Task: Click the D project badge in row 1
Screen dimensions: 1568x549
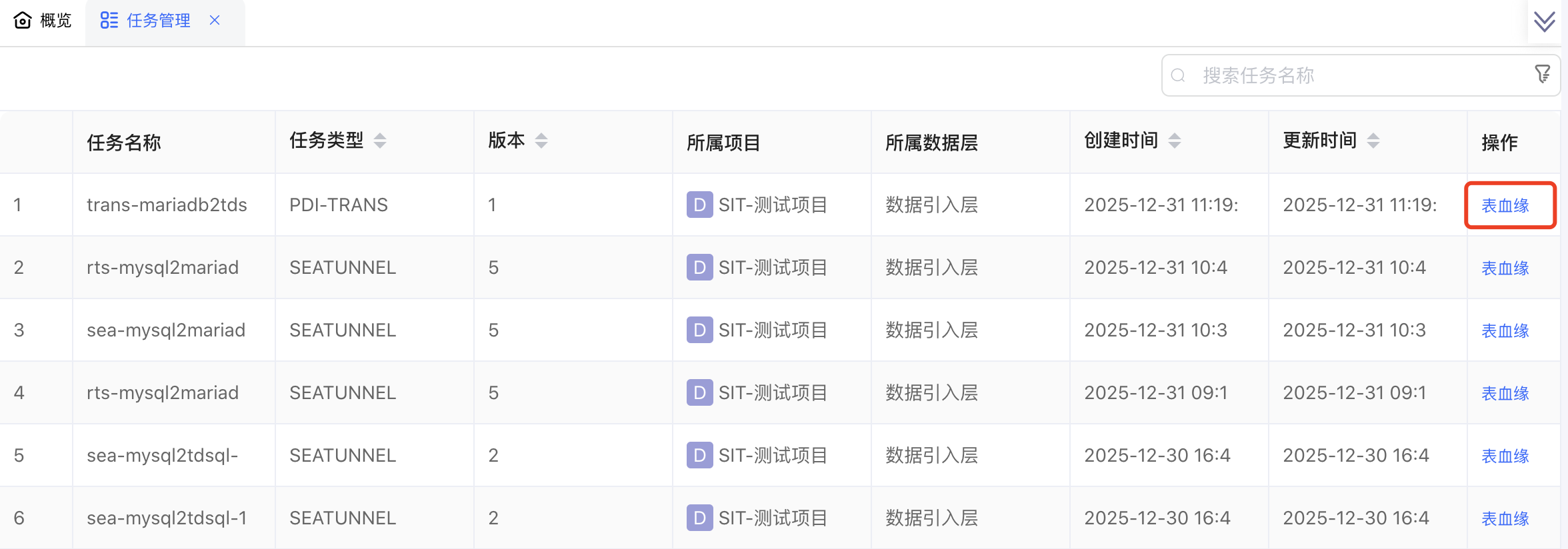Action: pyautogui.click(x=699, y=205)
